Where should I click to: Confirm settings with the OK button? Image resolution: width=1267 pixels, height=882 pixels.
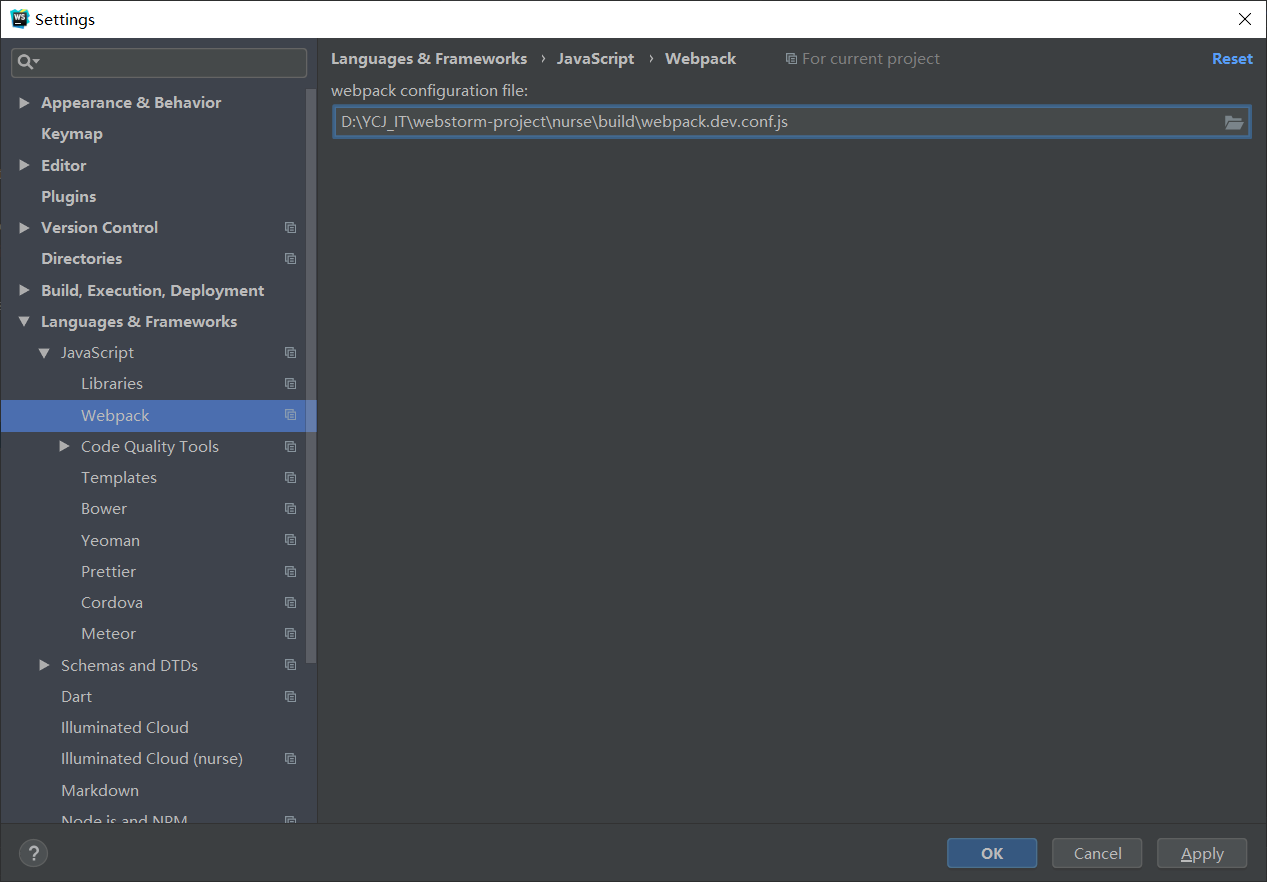click(991, 853)
